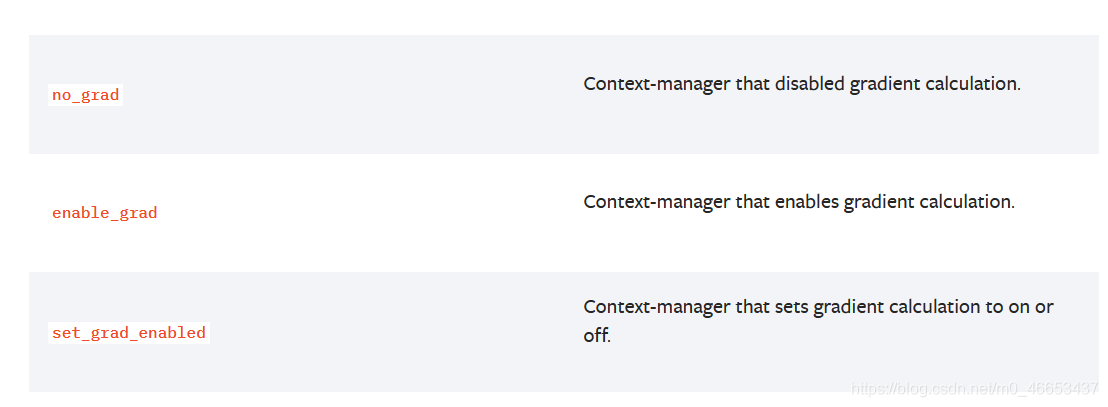Screen dimensions: 1108x407
Task: Click the word "gradient" in no_grad row
Action: [885, 84]
